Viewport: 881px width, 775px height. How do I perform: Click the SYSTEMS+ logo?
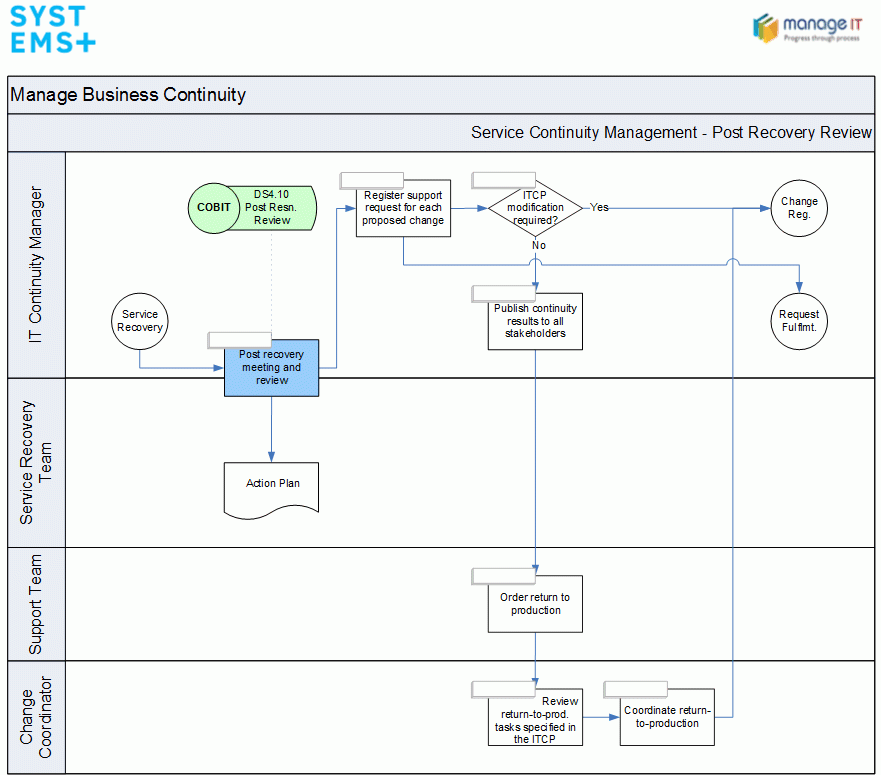(53, 29)
